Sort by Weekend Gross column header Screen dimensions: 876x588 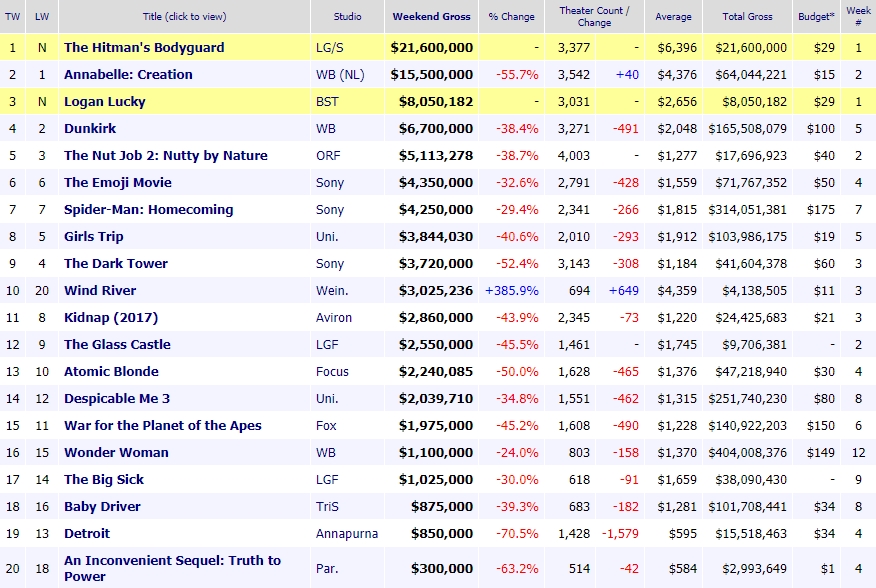tap(431, 16)
